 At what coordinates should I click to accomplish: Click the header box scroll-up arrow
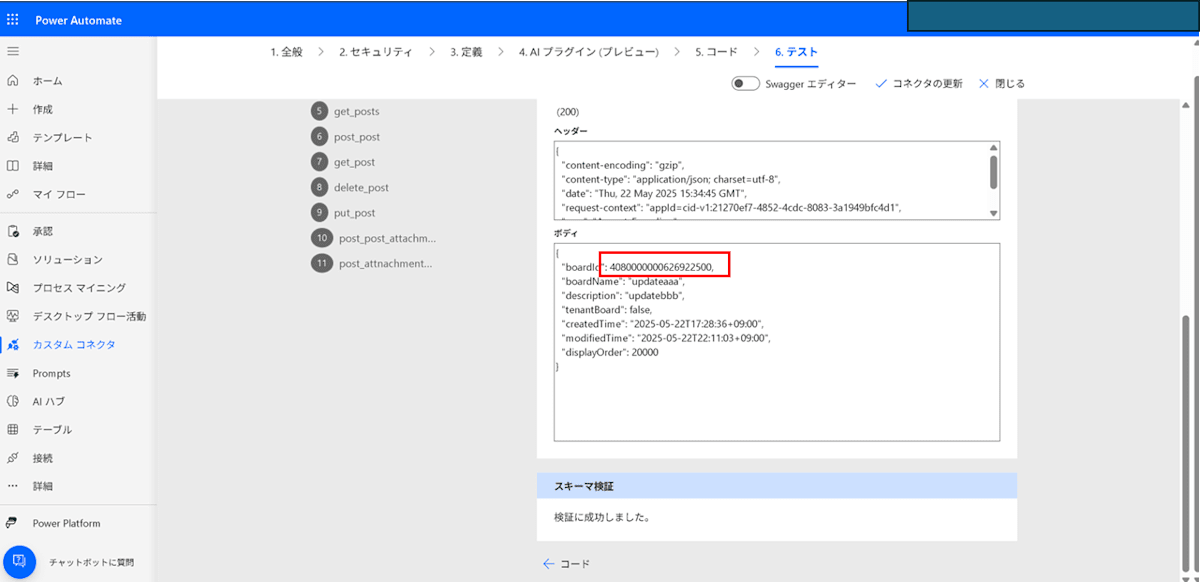point(993,148)
